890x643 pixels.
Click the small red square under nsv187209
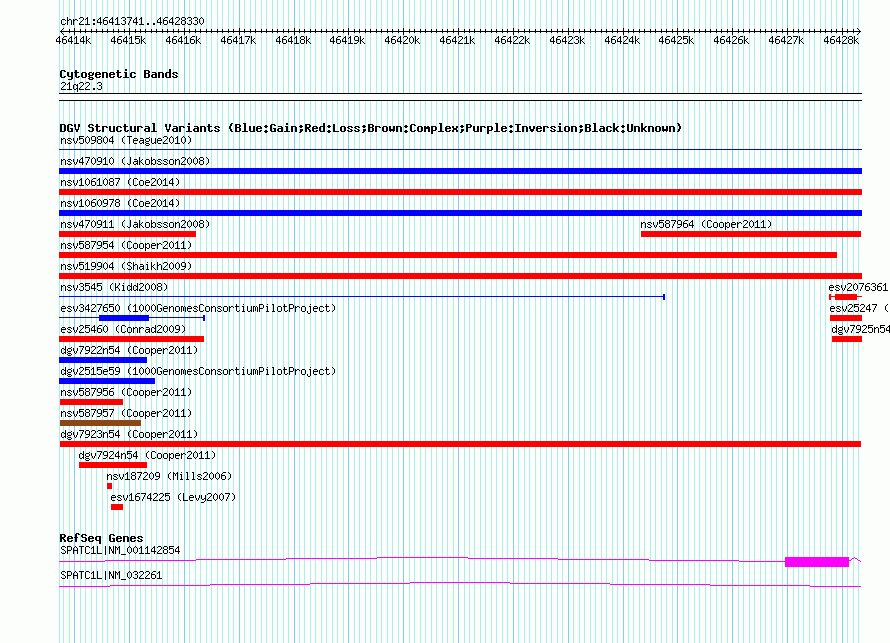click(x=110, y=486)
